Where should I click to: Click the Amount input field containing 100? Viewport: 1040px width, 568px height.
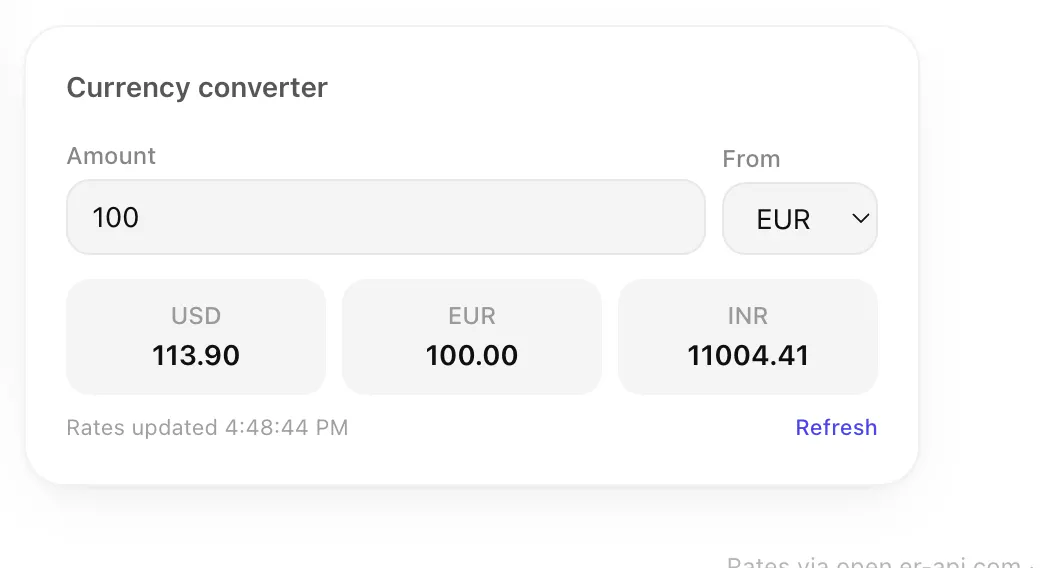point(385,217)
